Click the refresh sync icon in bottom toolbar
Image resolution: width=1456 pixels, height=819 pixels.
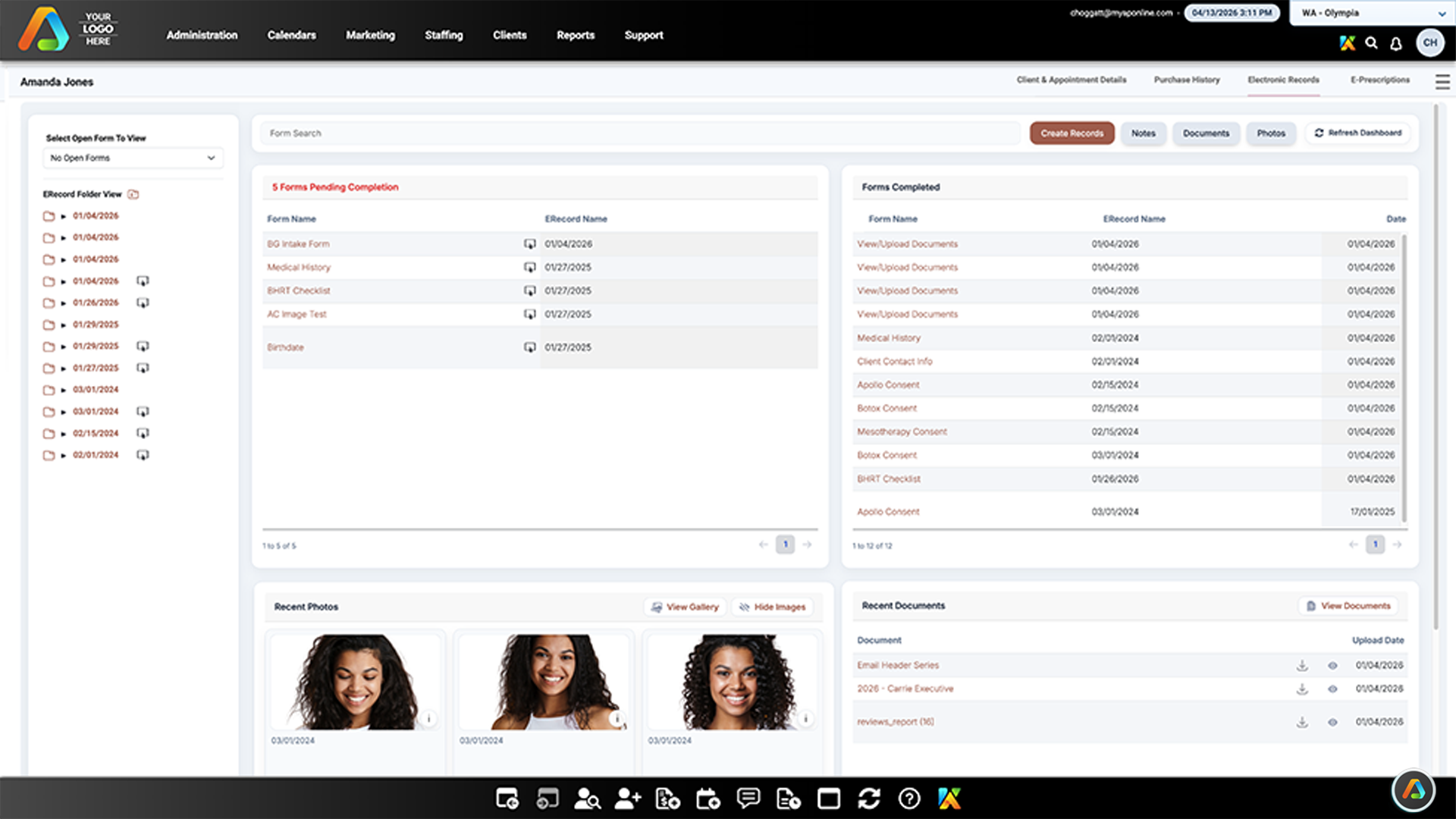[x=869, y=798]
